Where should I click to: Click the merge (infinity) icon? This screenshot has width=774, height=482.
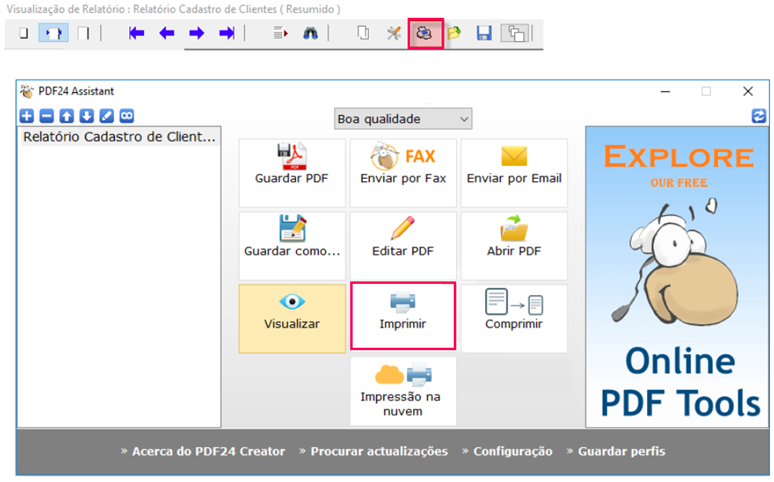(127, 116)
